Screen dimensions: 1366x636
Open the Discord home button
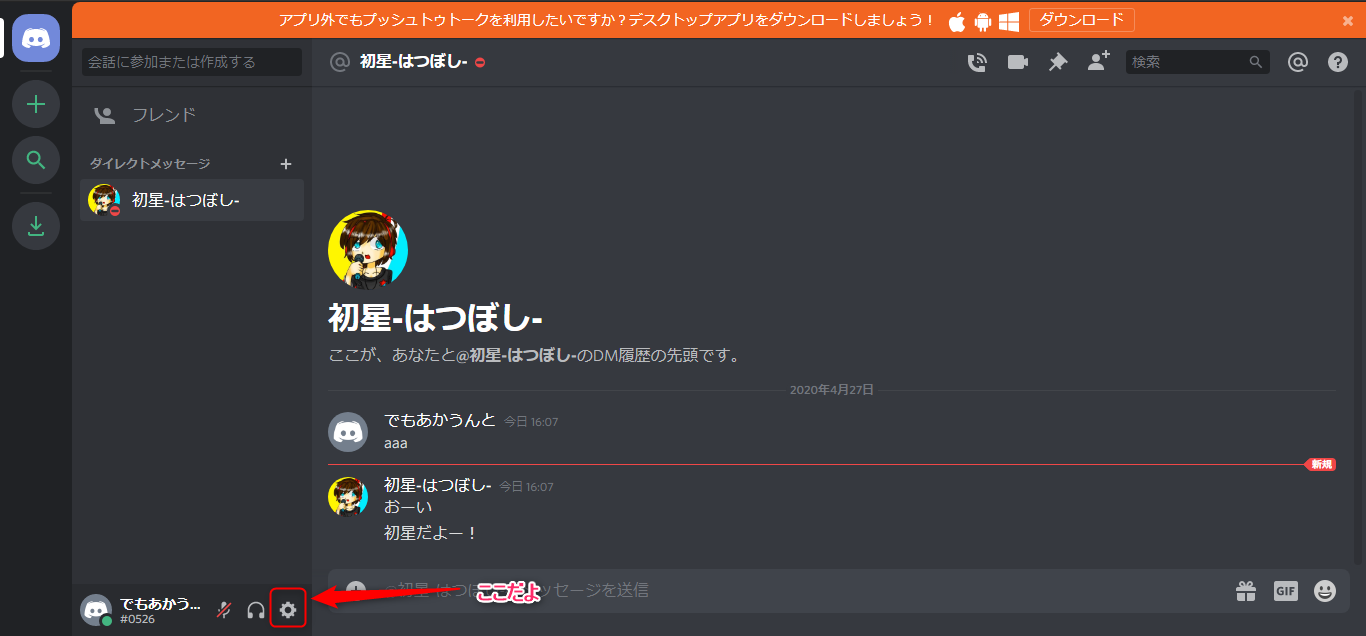click(x=36, y=38)
